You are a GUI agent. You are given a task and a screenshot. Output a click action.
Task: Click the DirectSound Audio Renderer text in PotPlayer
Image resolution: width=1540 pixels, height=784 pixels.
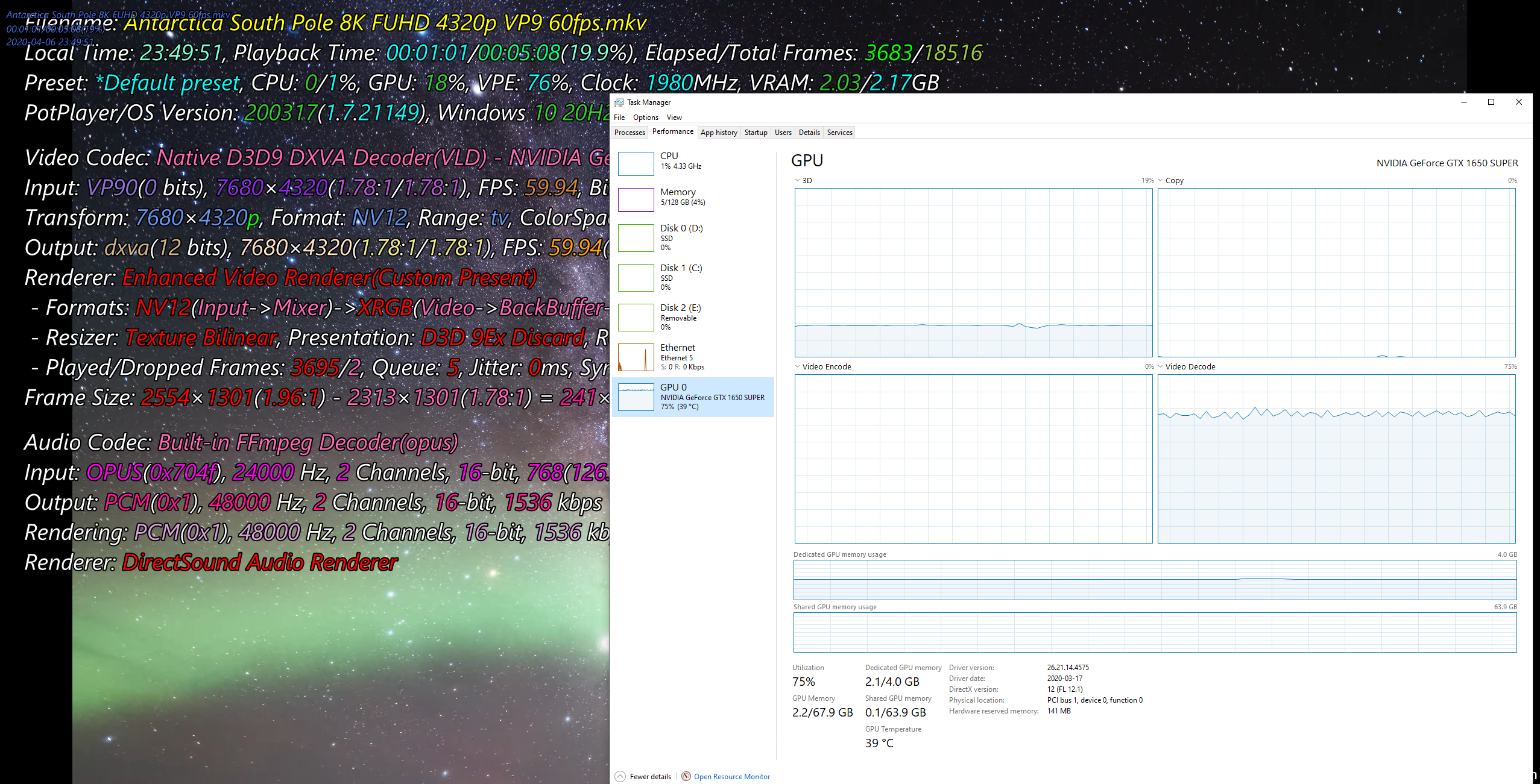(260, 562)
